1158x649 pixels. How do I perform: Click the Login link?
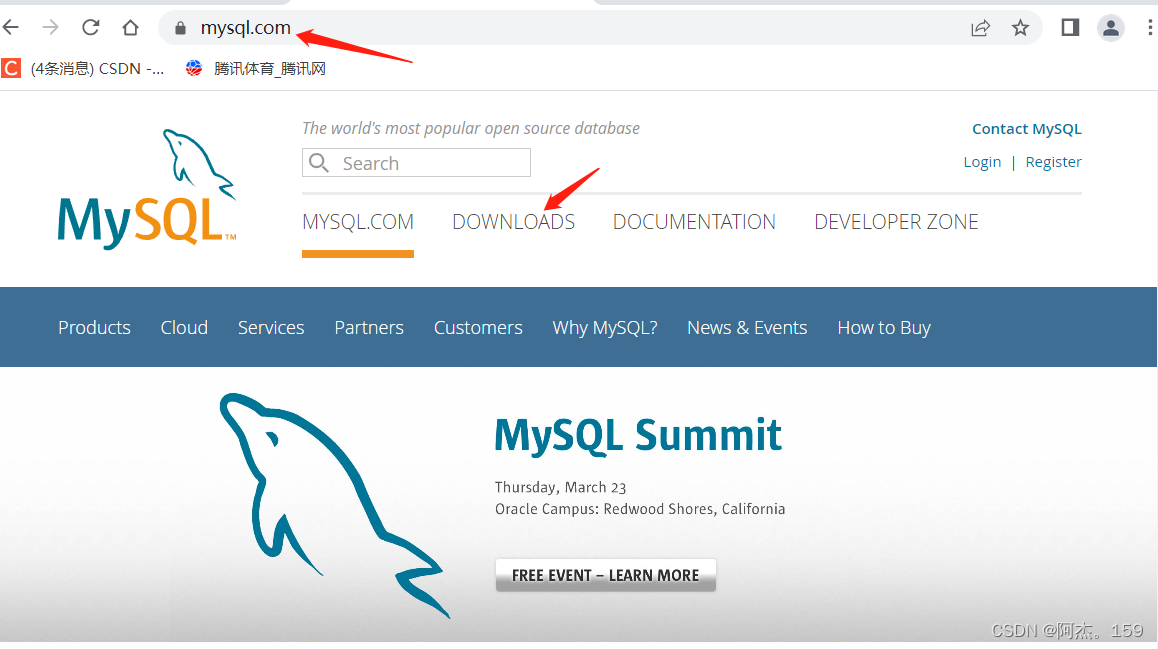coord(982,162)
